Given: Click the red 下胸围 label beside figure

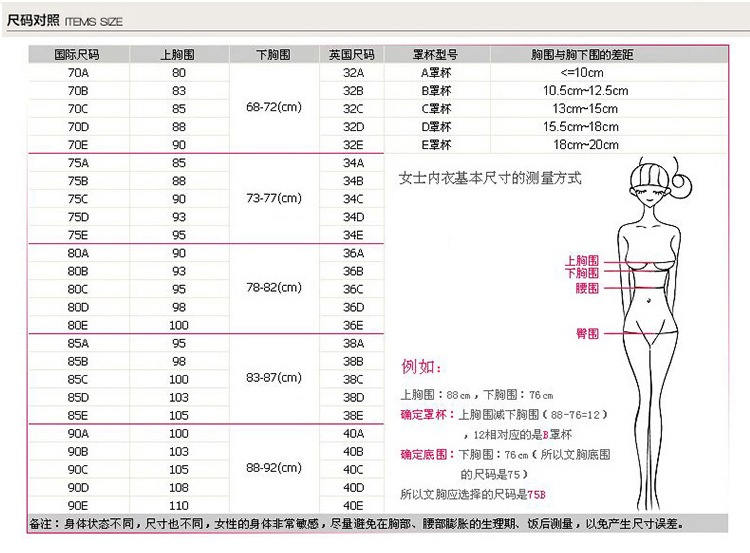Looking at the screenshot, I should [x=581, y=273].
